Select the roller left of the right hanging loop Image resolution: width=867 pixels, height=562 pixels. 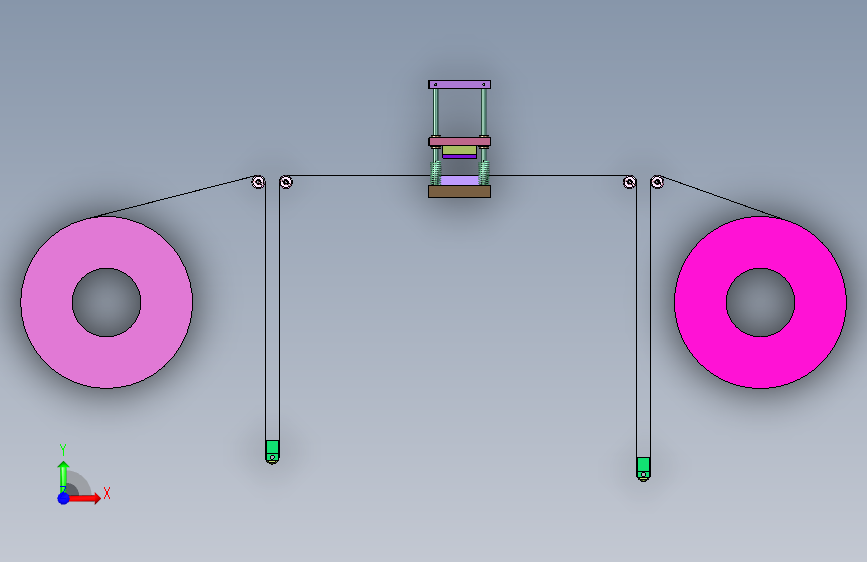pos(629,182)
